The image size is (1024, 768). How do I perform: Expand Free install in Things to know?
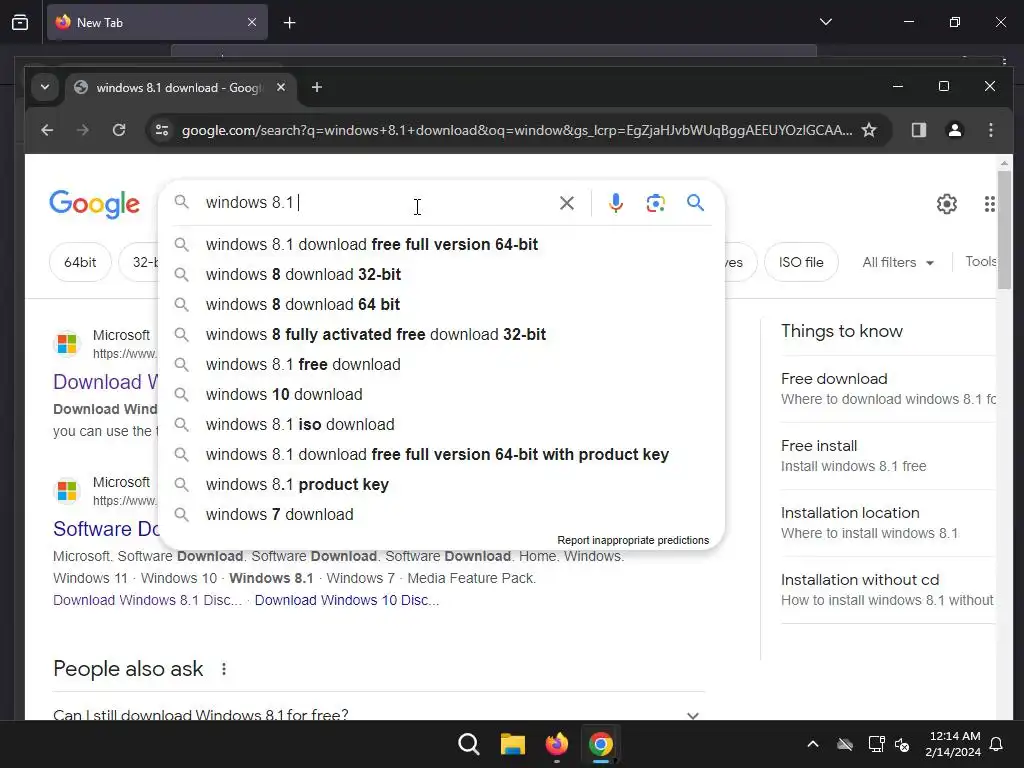(x=888, y=456)
